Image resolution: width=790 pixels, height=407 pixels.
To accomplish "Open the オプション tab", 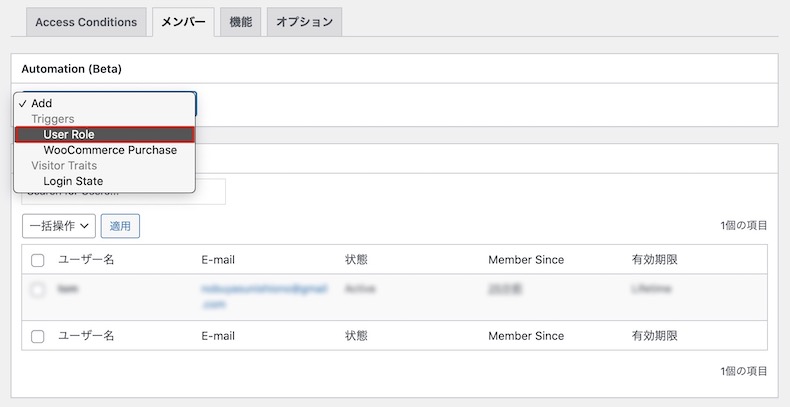I will (x=304, y=22).
